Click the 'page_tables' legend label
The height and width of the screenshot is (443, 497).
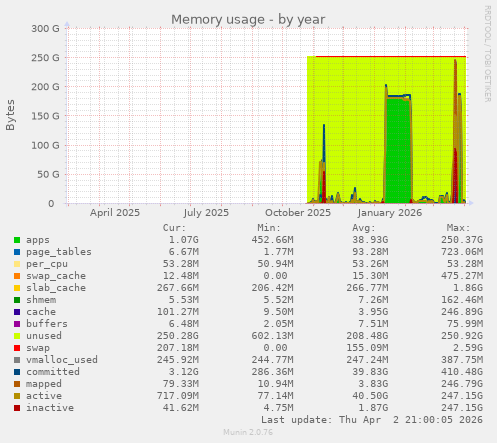pyautogui.click(x=59, y=252)
